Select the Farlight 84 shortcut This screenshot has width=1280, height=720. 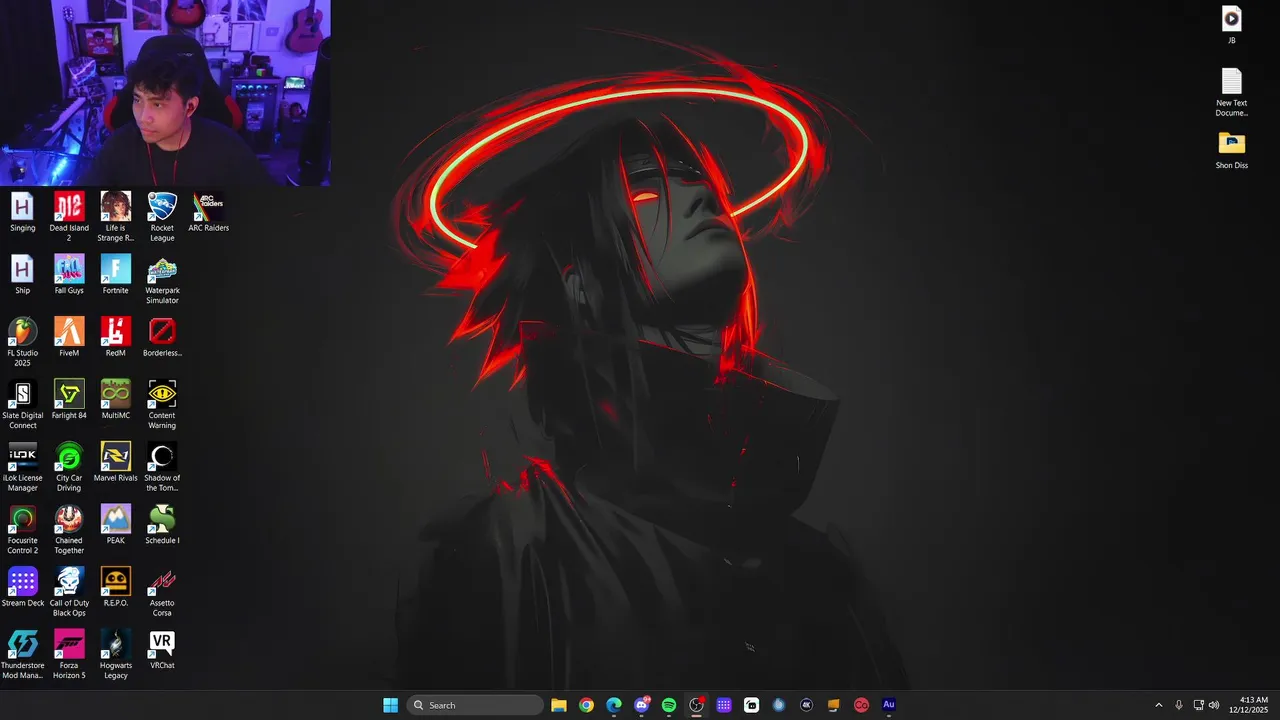pyautogui.click(x=69, y=400)
